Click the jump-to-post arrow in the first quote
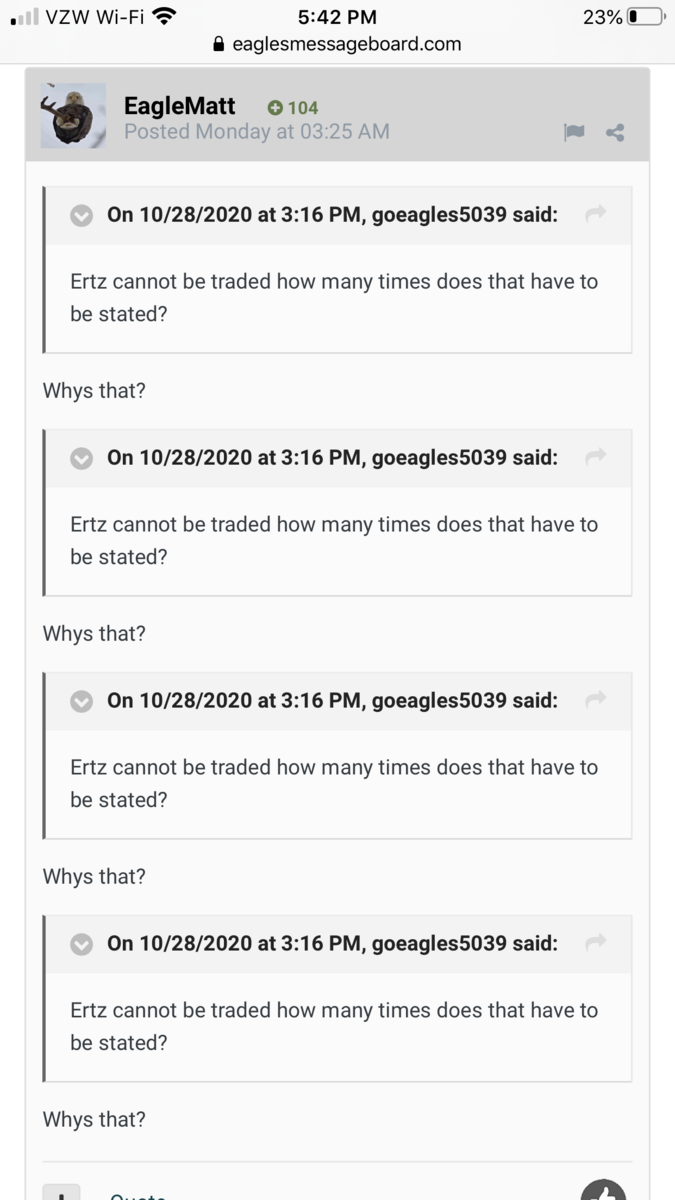 [596, 213]
